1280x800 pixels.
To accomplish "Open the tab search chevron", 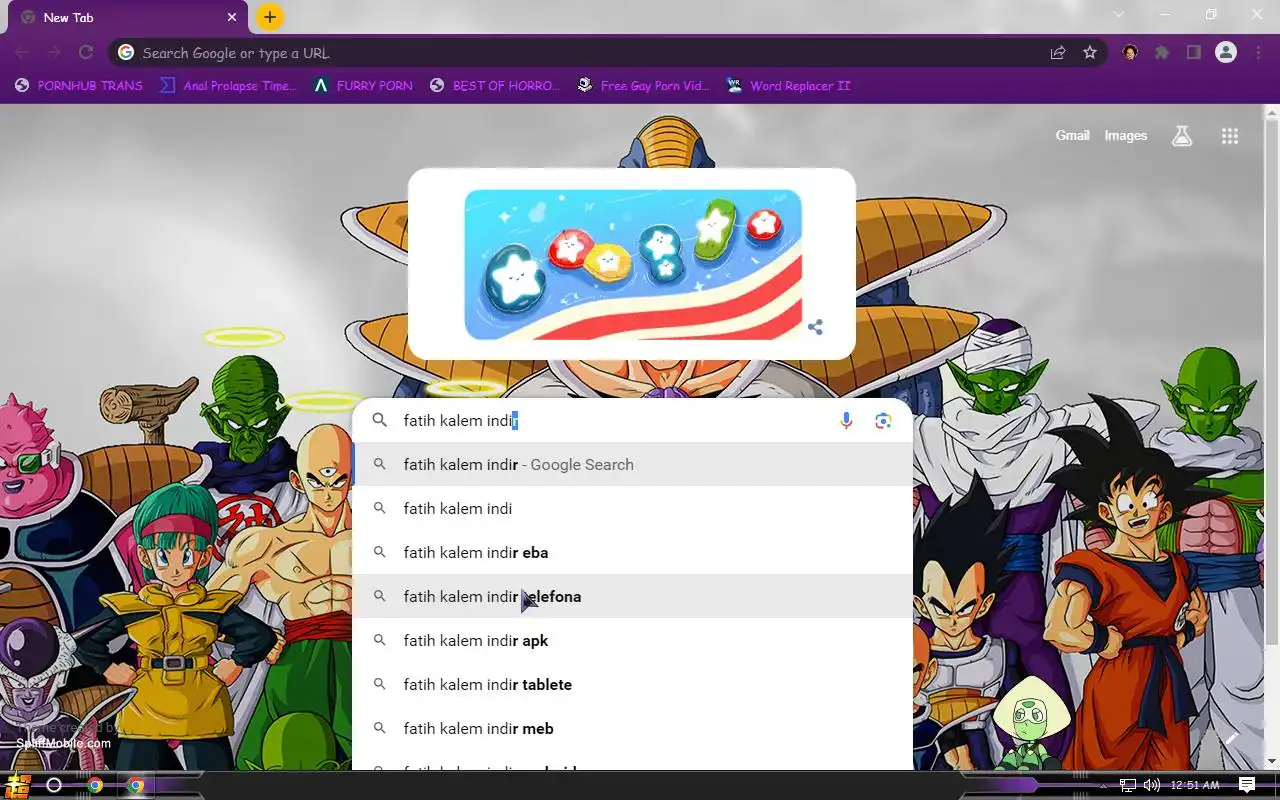I will [1119, 15].
